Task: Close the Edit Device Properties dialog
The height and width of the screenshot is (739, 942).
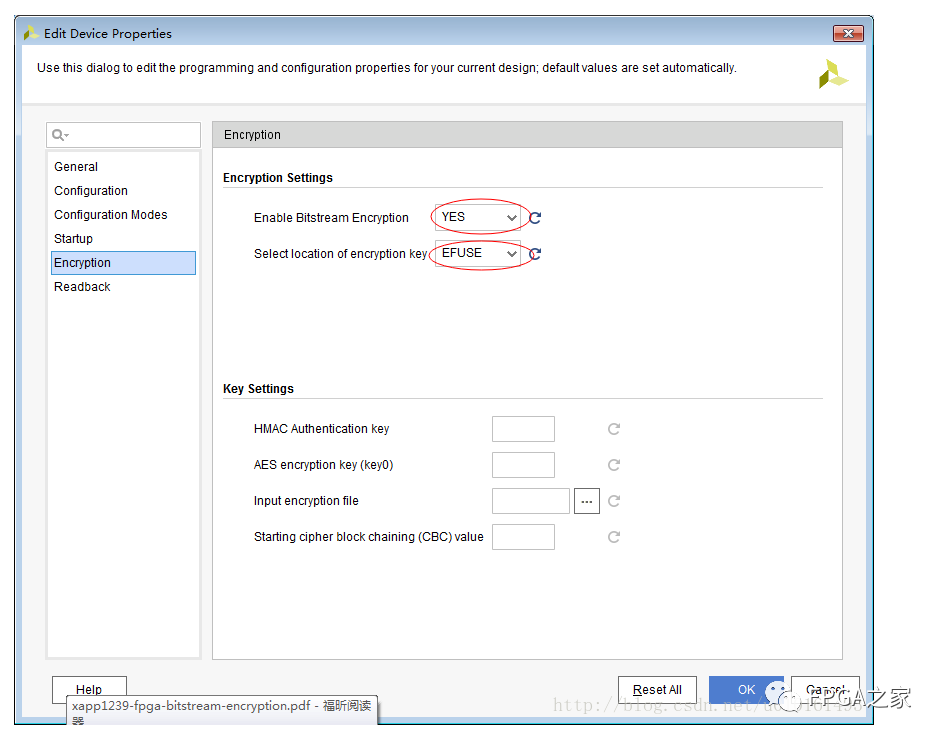Action: (x=848, y=34)
